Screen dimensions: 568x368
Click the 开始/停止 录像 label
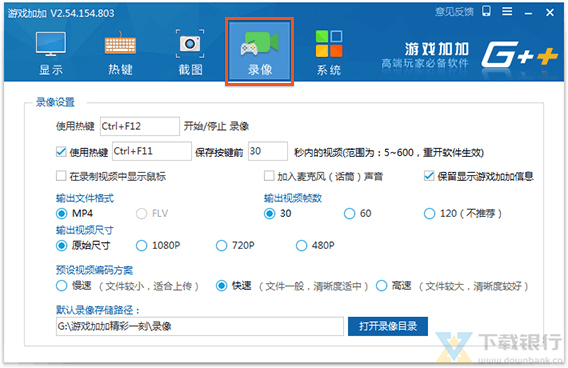click(x=216, y=126)
